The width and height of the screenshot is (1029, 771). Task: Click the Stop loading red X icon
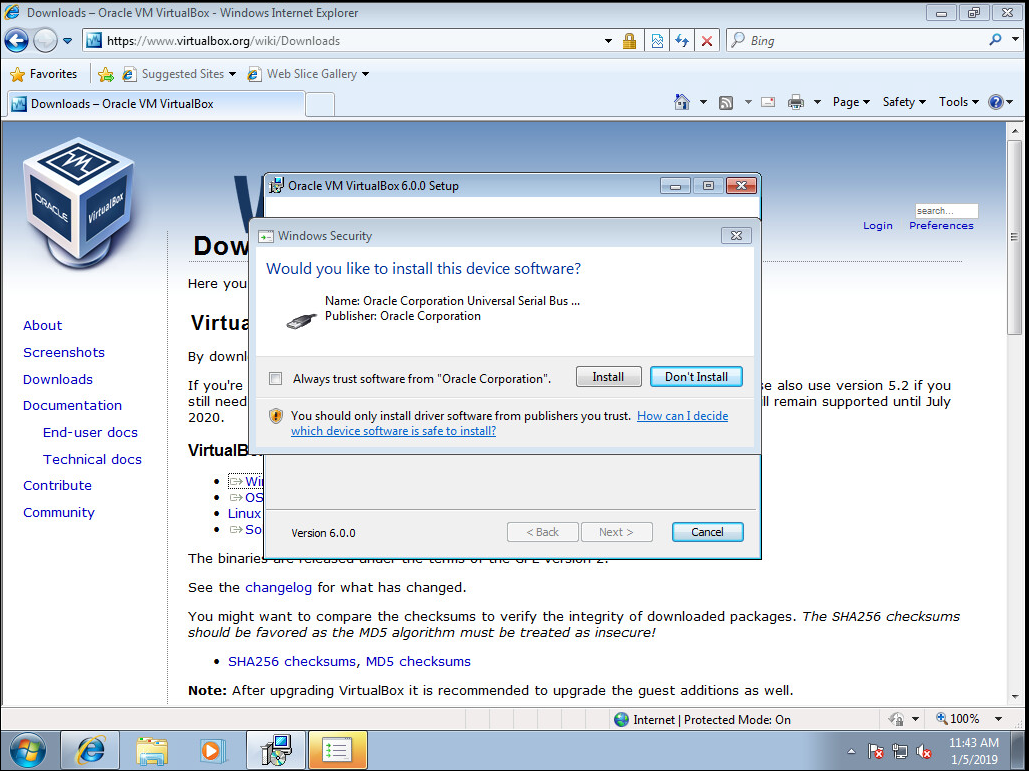(707, 41)
